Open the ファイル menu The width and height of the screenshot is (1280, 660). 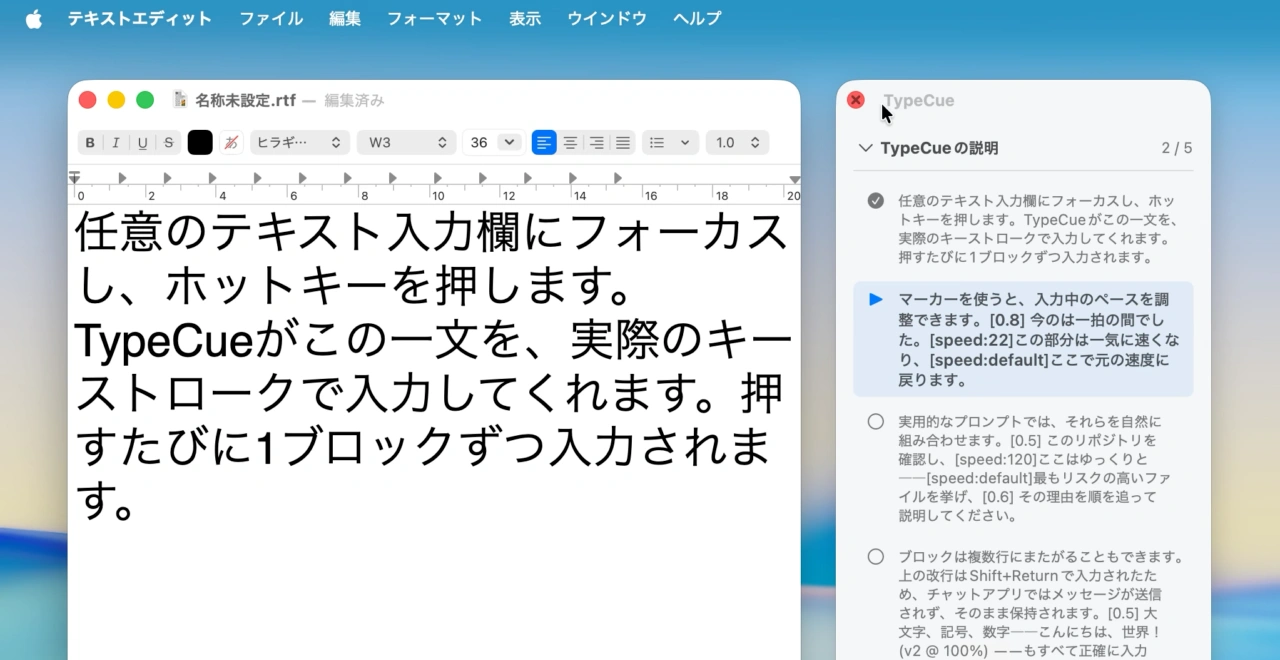(x=271, y=18)
